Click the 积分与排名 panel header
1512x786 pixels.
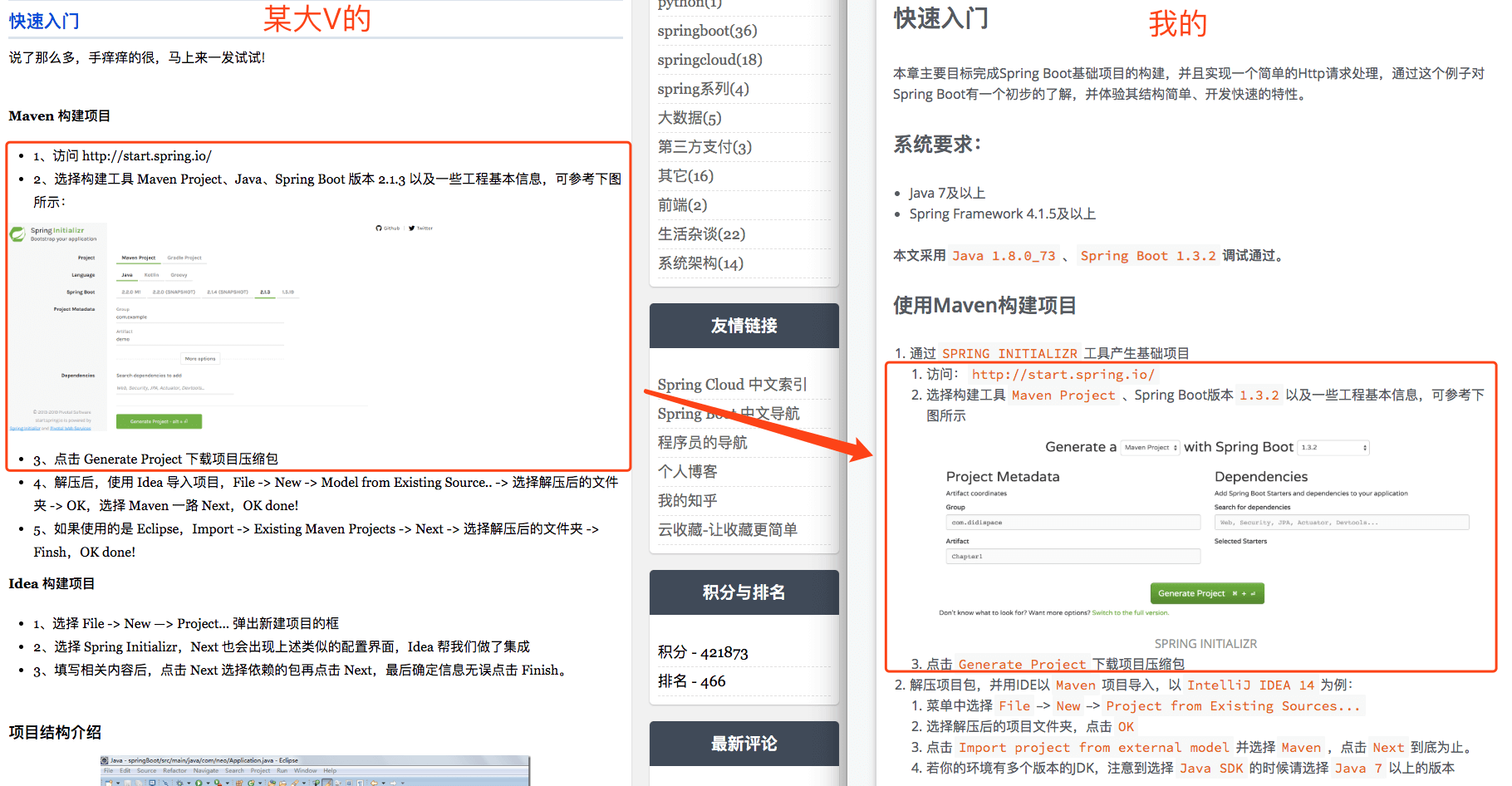(744, 592)
